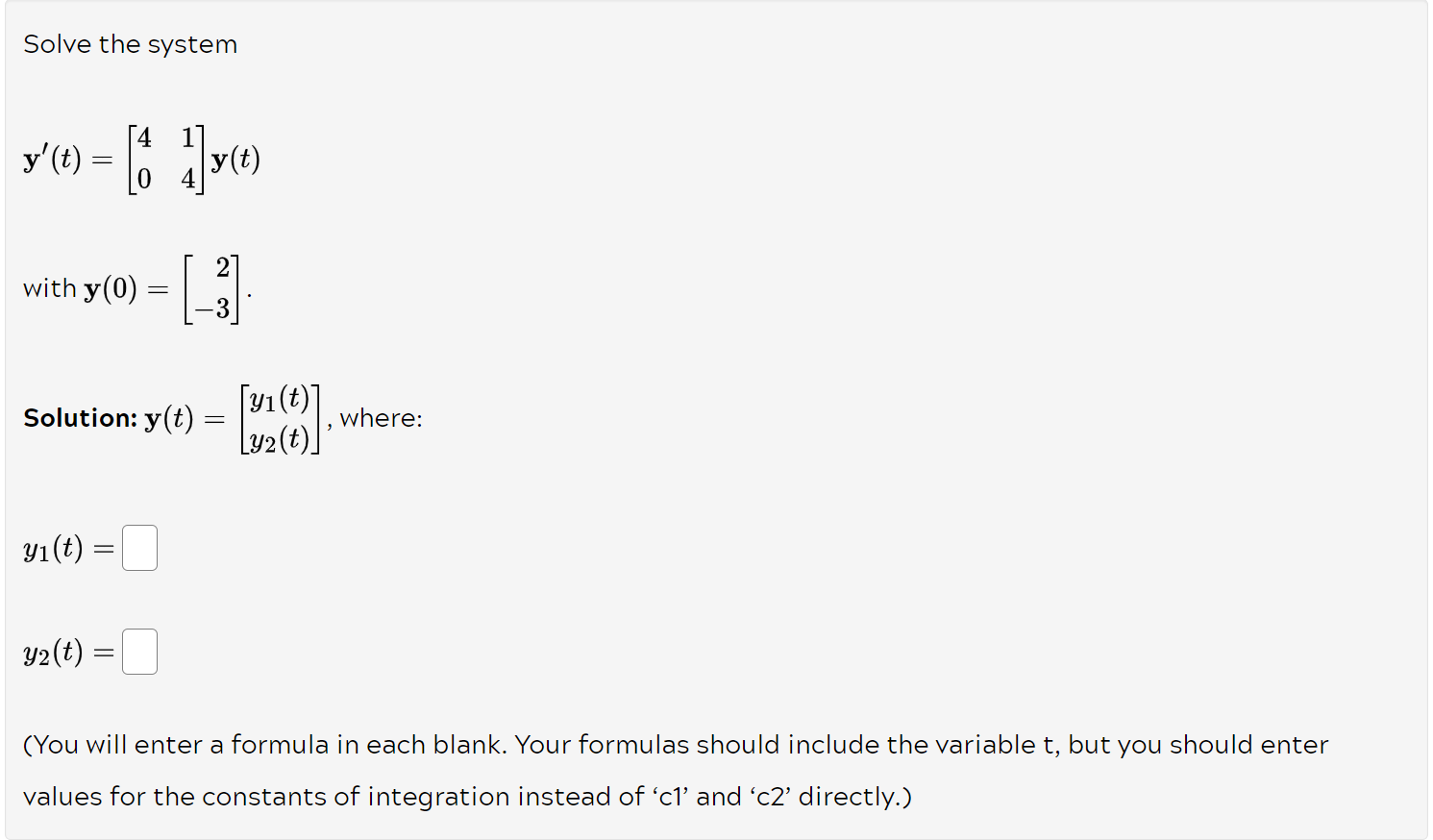The image size is (1433, 840).
Task: Click the y2(t) label beside the blank
Action: (53, 652)
